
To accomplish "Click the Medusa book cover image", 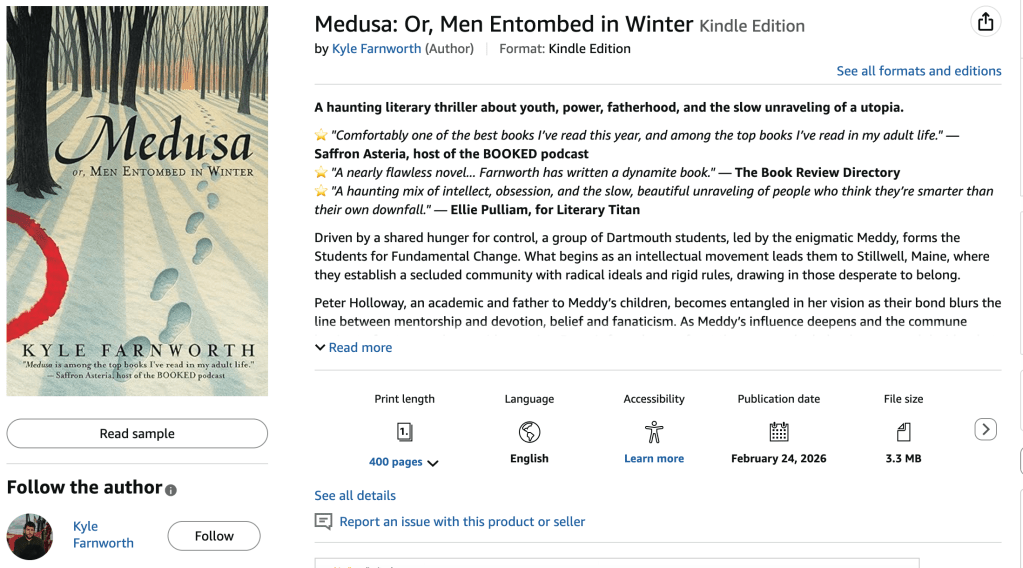I will 137,201.
